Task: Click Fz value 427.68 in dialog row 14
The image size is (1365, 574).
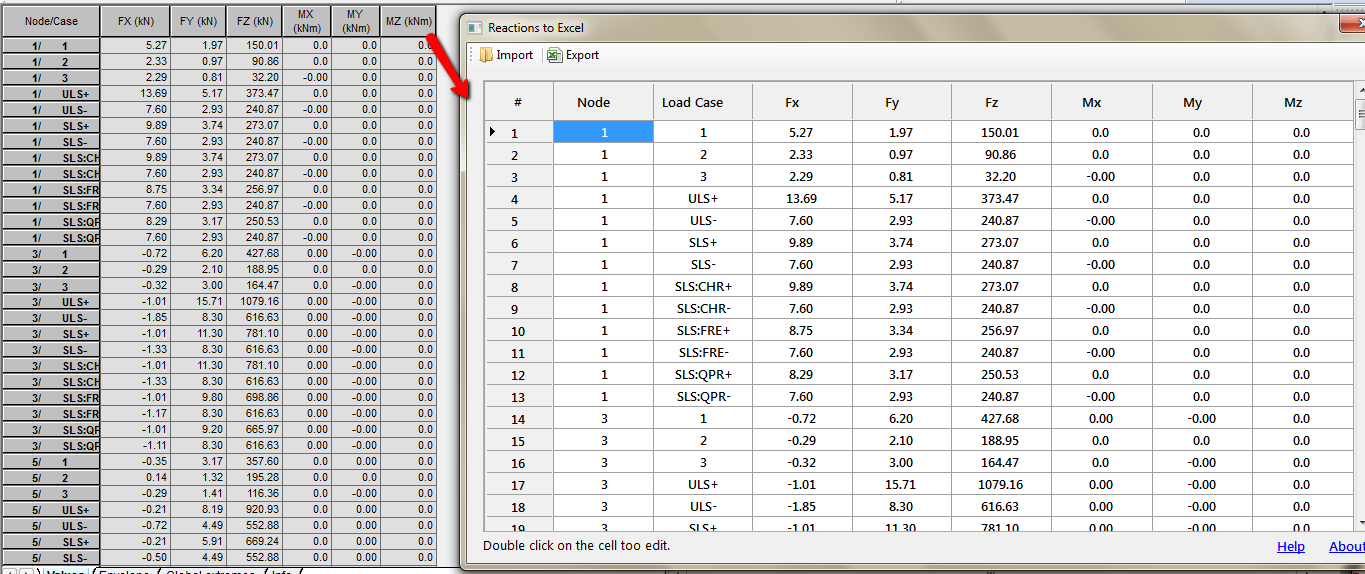Action: coord(1001,418)
